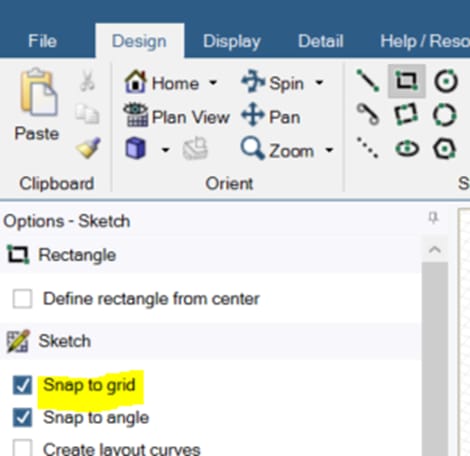Select the Pan tool icon
Image resolution: width=470 pixels, height=456 pixels.
253,114
